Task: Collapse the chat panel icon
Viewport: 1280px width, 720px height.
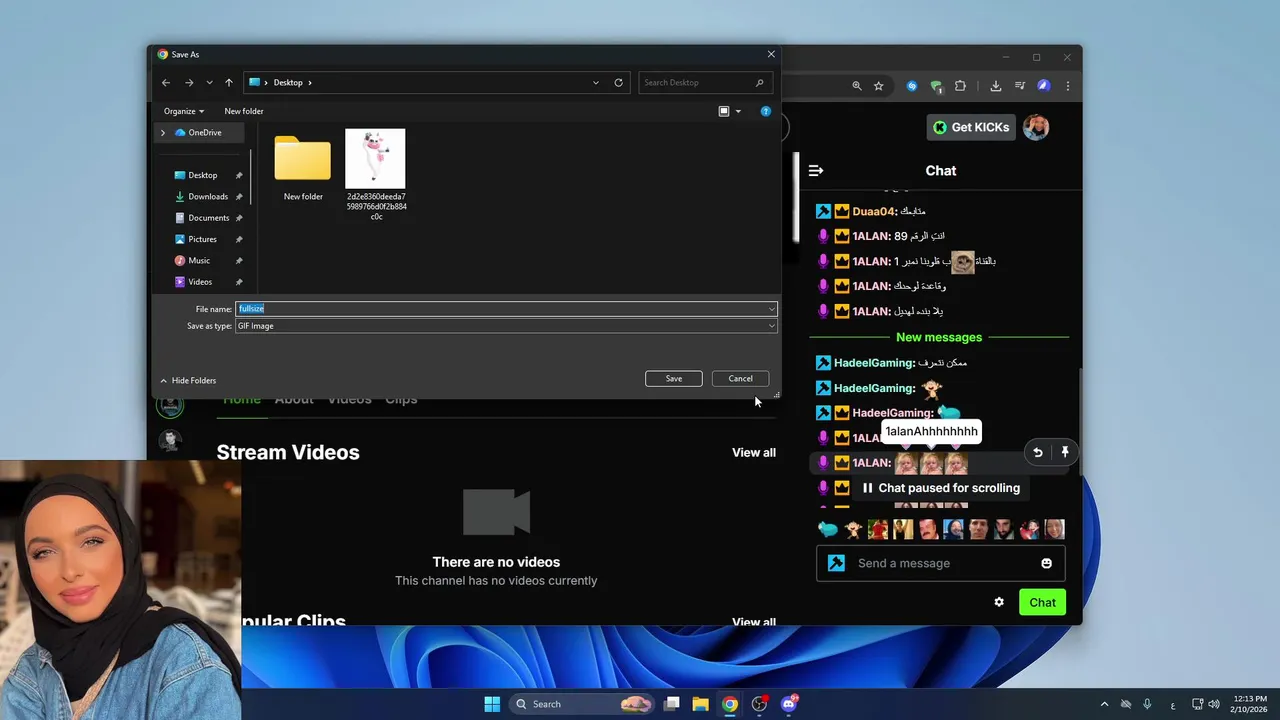Action: tap(816, 171)
